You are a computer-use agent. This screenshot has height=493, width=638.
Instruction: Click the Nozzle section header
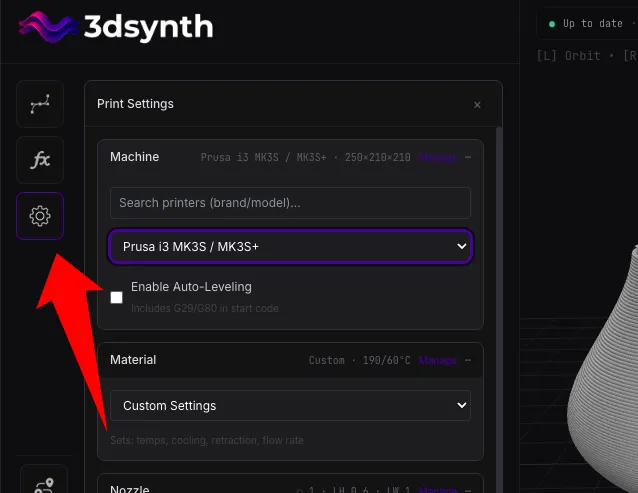click(x=130, y=489)
